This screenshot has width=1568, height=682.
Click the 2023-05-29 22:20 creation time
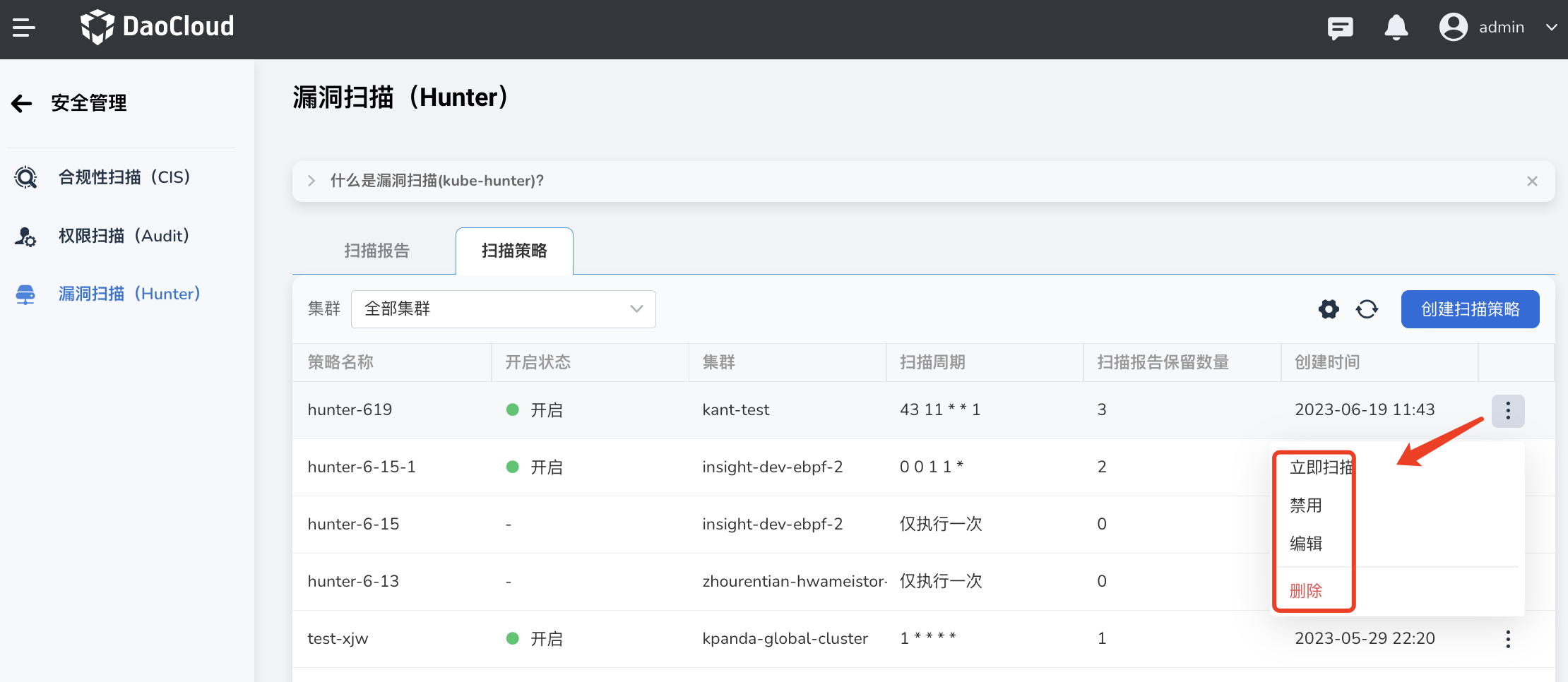tap(1365, 638)
